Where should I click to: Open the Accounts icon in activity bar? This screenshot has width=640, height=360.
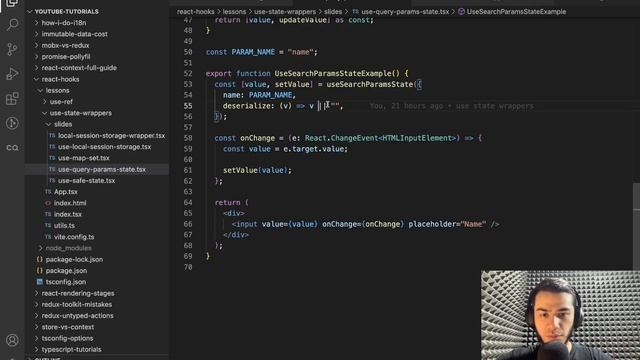click(x=12, y=340)
